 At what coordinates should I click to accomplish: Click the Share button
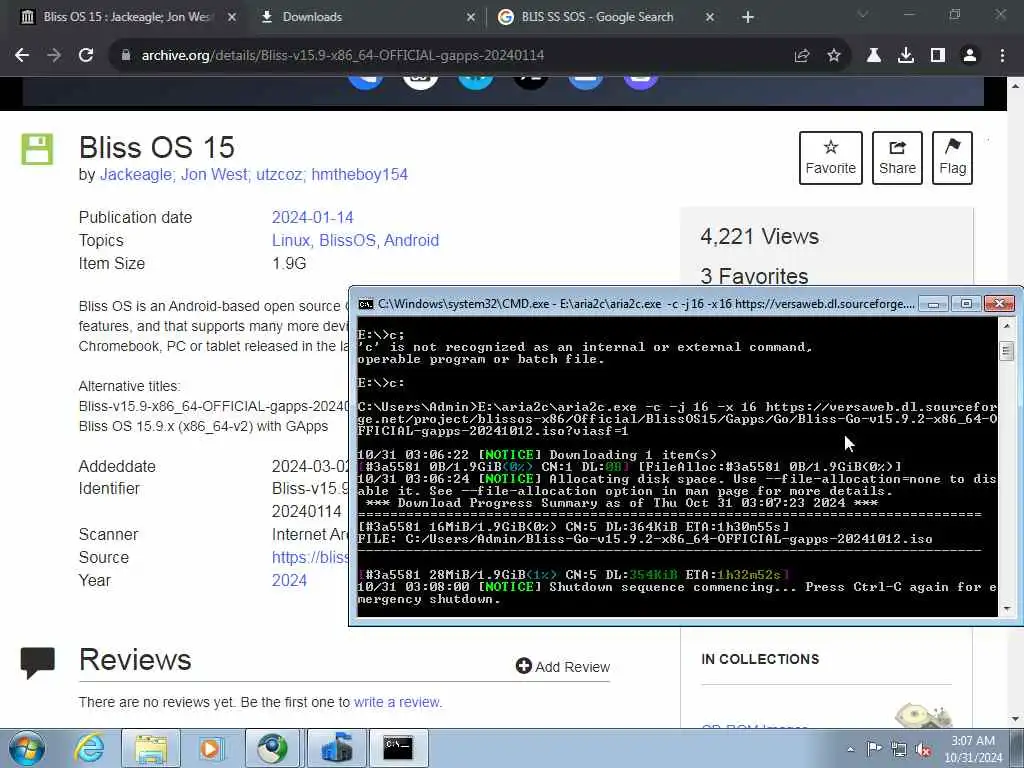897,158
